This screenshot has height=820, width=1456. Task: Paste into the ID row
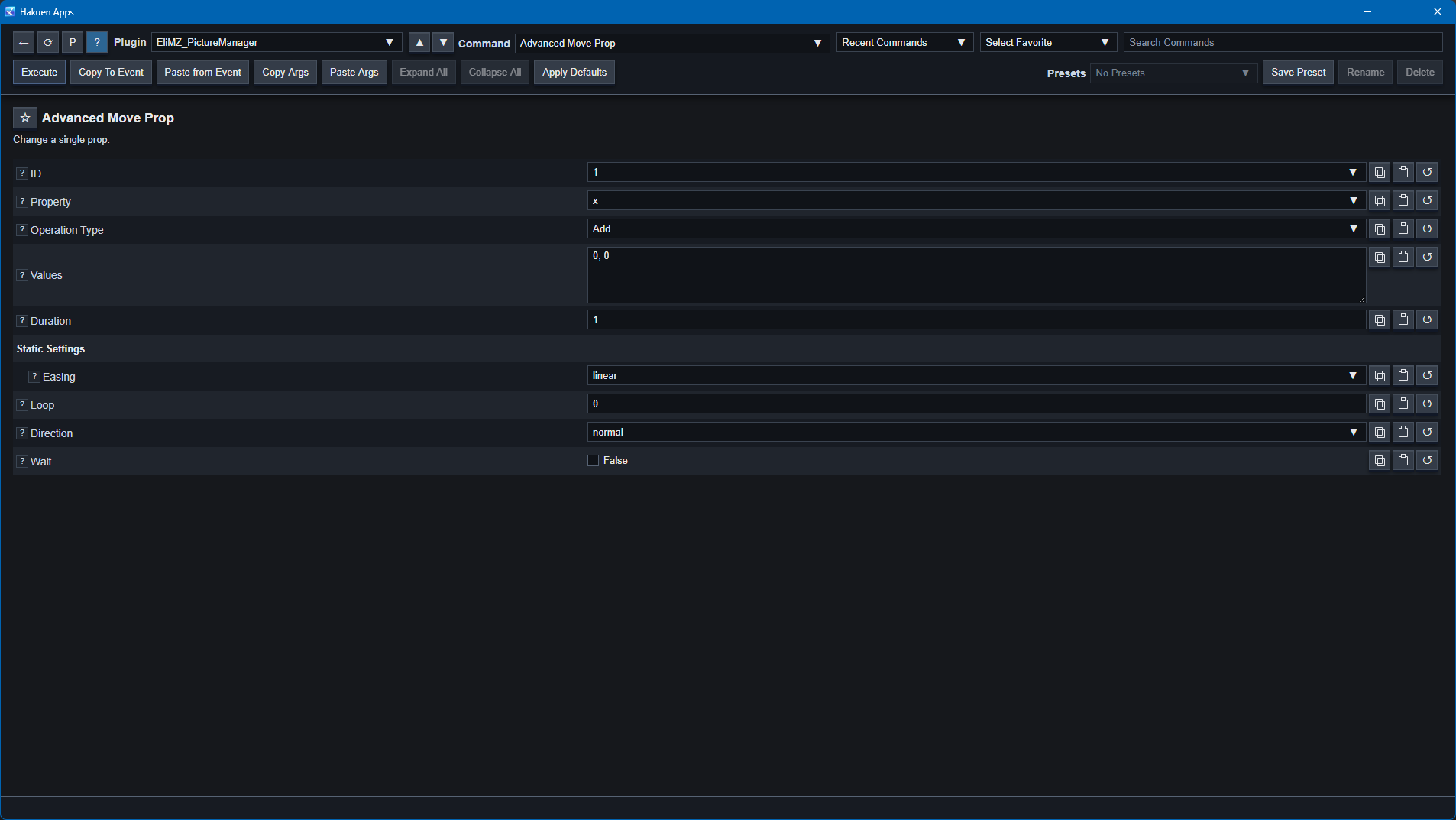pyautogui.click(x=1403, y=173)
